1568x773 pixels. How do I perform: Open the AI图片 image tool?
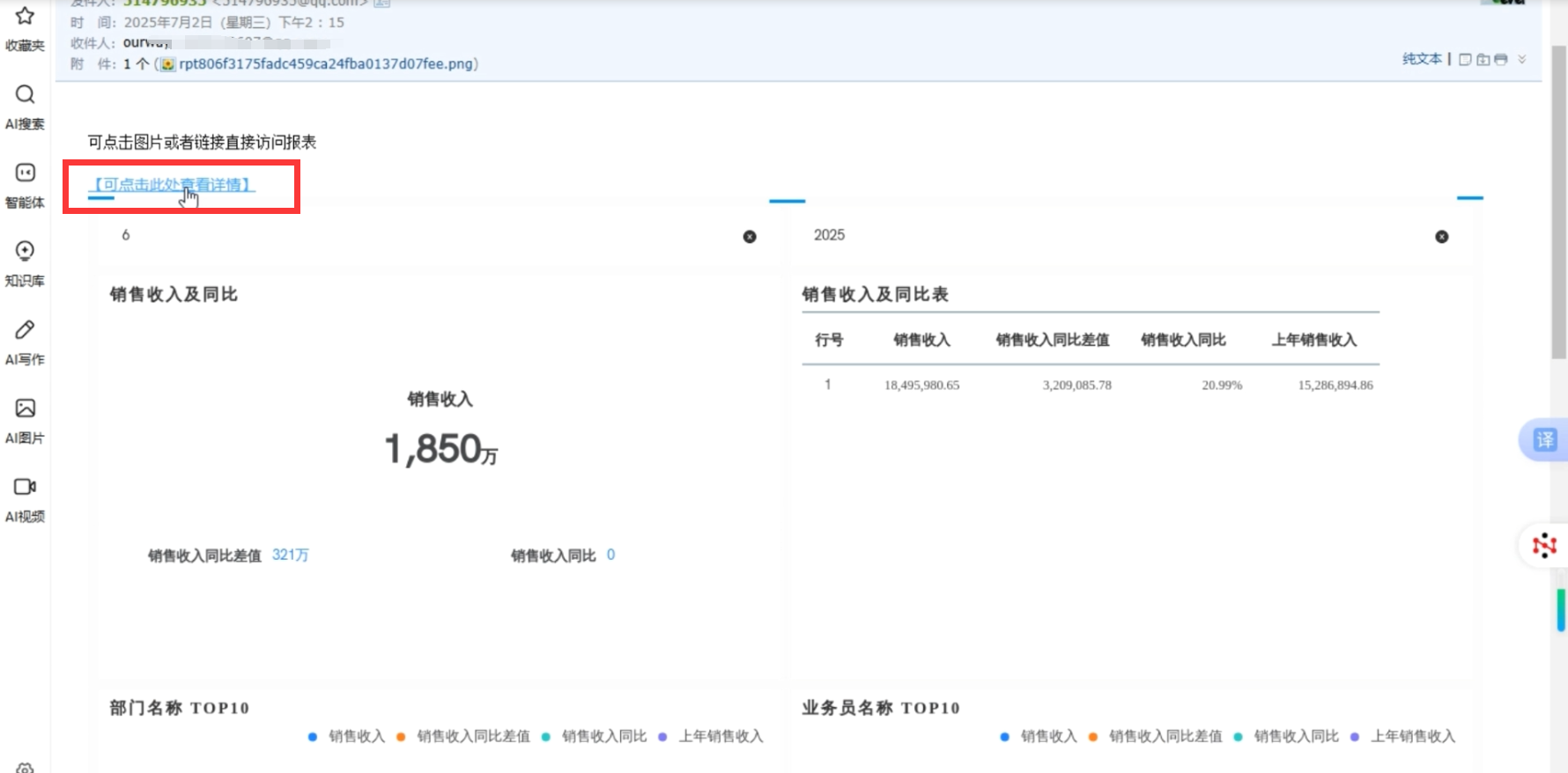(25, 409)
